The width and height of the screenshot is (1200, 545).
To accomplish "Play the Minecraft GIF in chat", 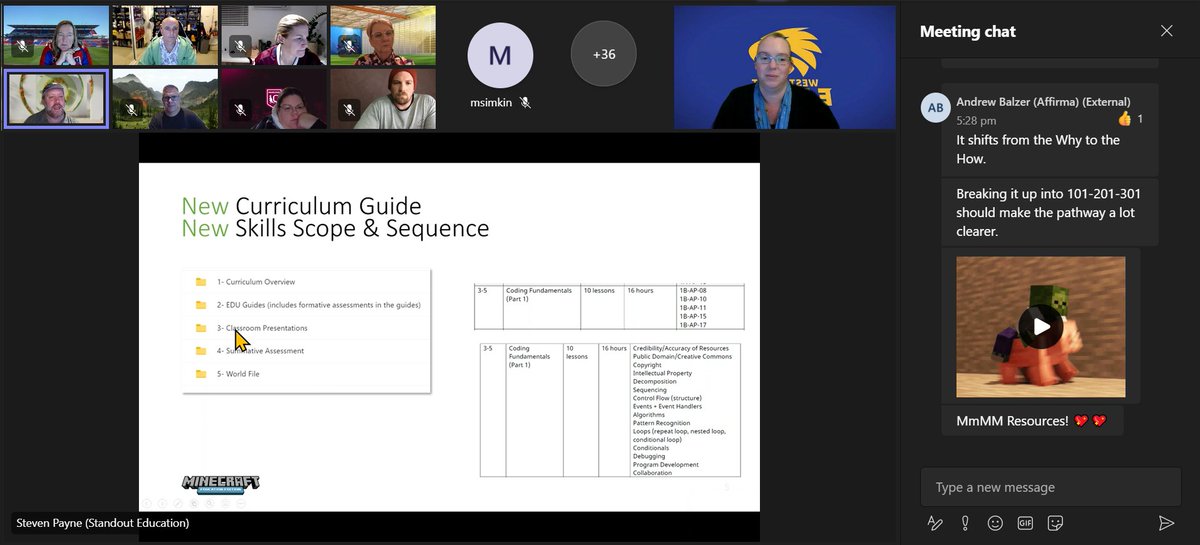I will (1041, 327).
